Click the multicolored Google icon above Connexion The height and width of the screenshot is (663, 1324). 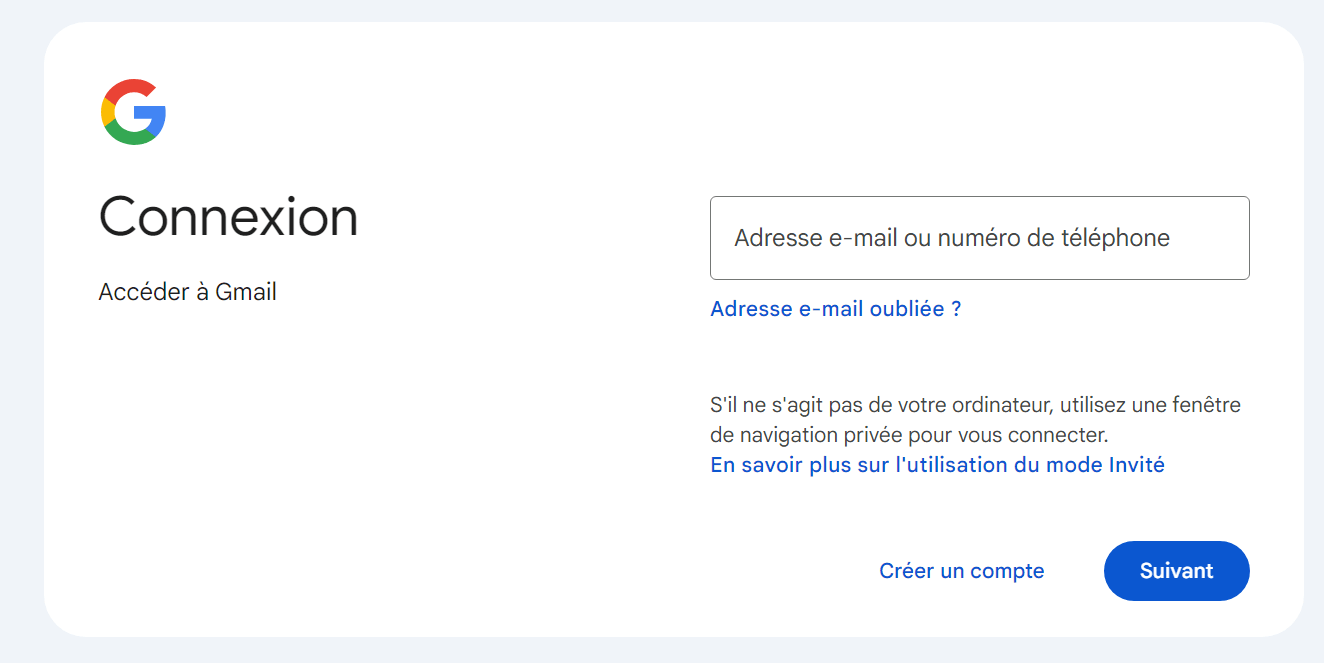pyautogui.click(x=133, y=112)
